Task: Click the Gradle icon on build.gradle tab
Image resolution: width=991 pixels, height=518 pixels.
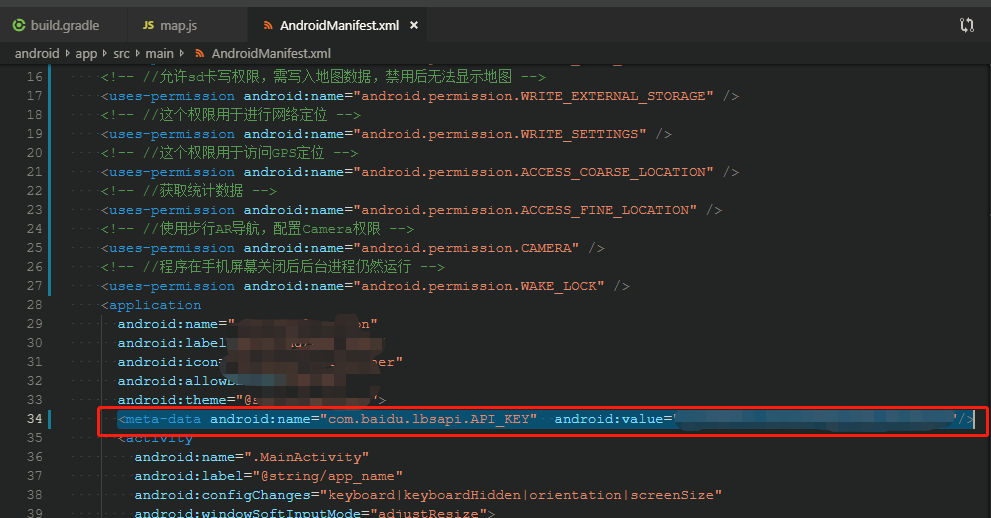Action: tap(19, 25)
